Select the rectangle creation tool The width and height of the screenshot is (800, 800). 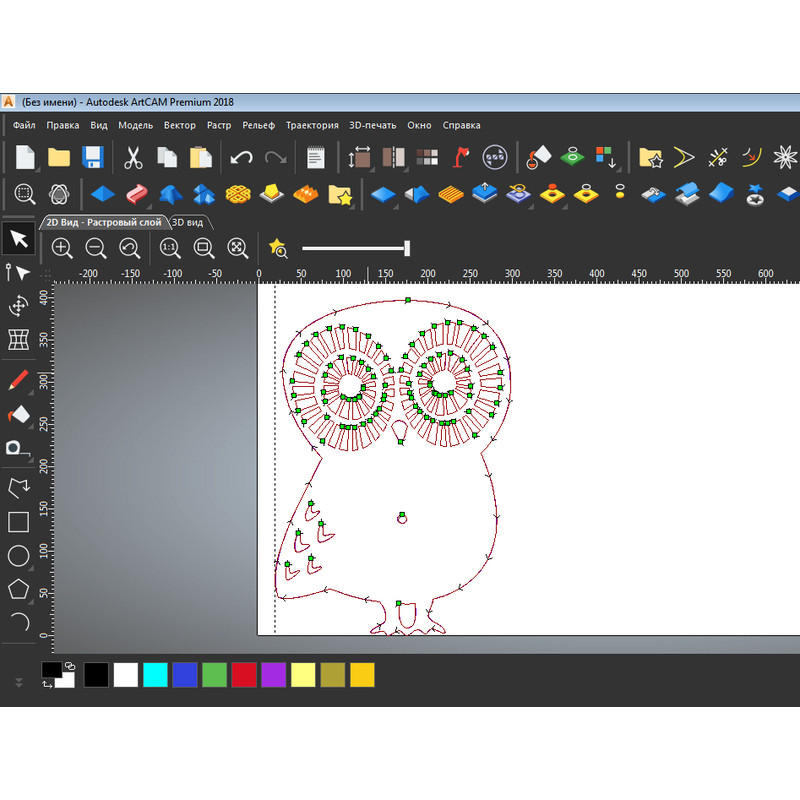point(18,522)
